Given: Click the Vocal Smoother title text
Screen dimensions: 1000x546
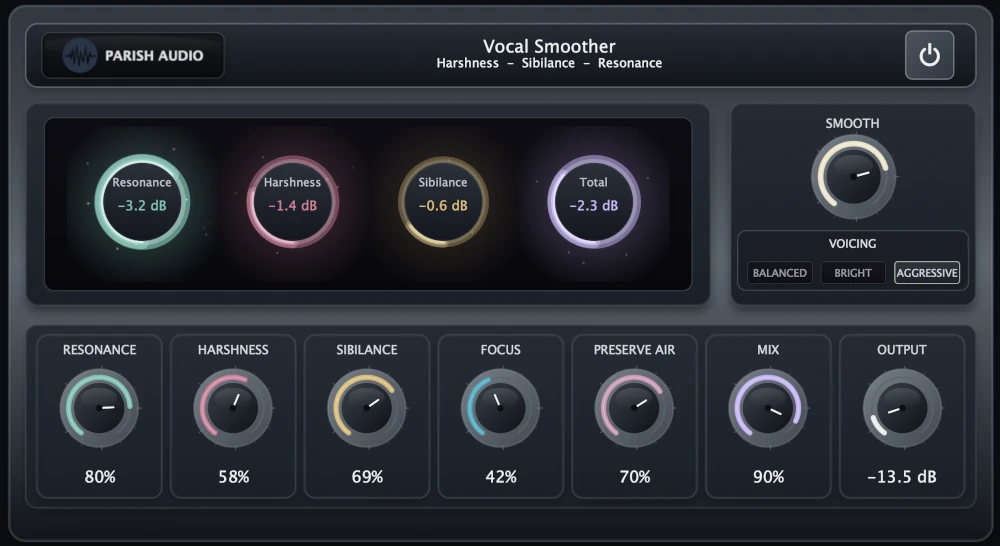Looking at the screenshot, I should click(549, 46).
